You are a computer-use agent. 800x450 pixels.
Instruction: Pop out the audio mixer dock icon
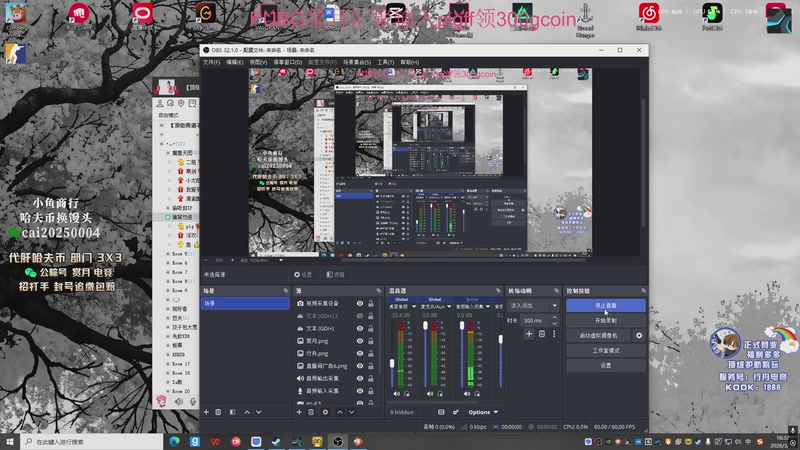[498, 290]
